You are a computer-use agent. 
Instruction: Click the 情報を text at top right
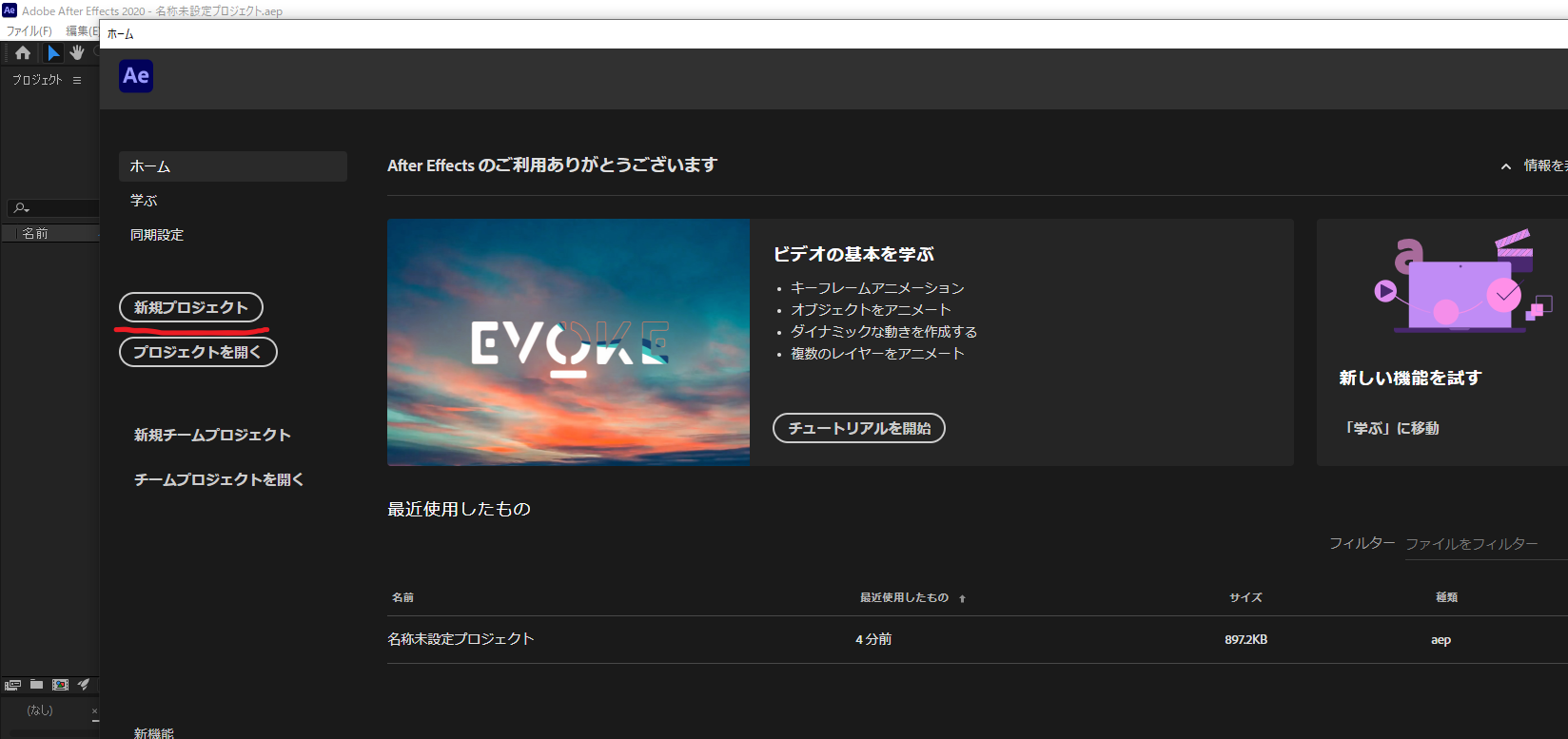click(1545, 165)
